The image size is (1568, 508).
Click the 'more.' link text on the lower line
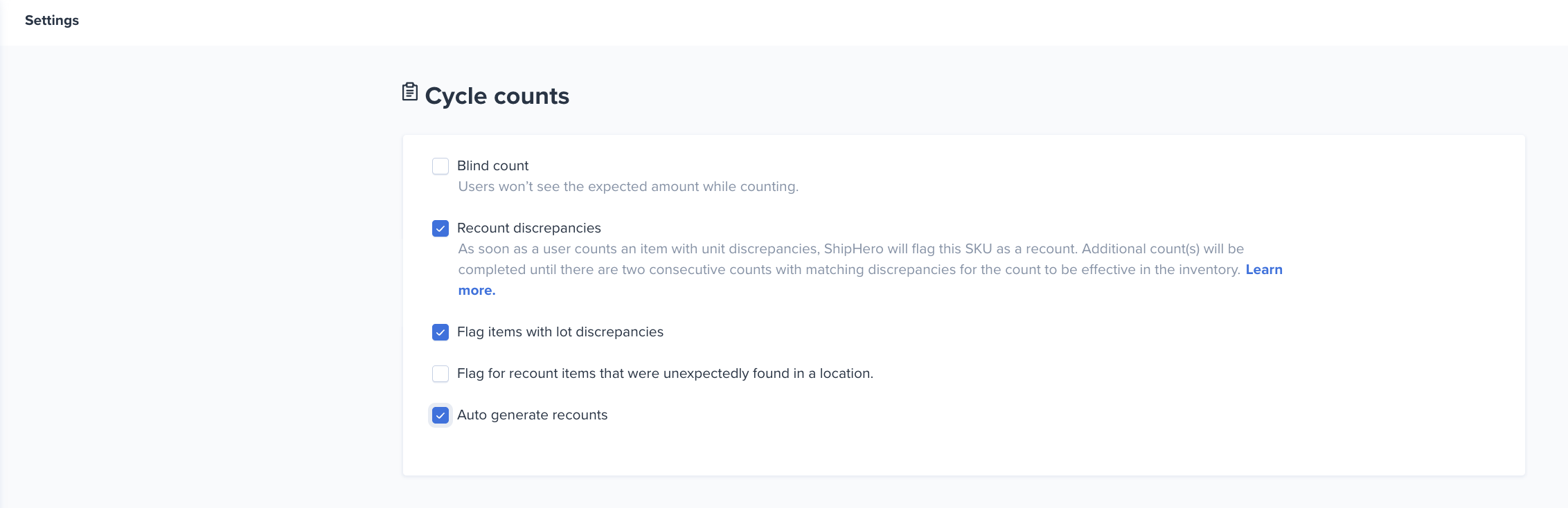point(476,291)
